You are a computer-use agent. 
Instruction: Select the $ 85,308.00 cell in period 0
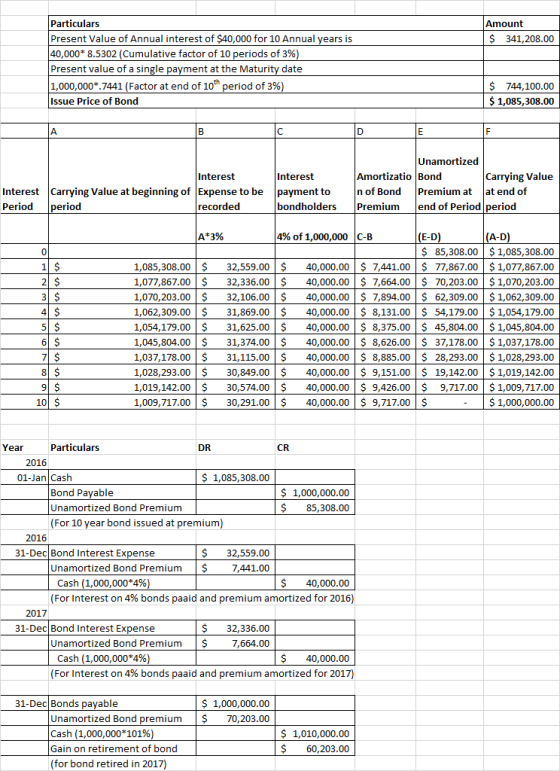tap(449, 252)
